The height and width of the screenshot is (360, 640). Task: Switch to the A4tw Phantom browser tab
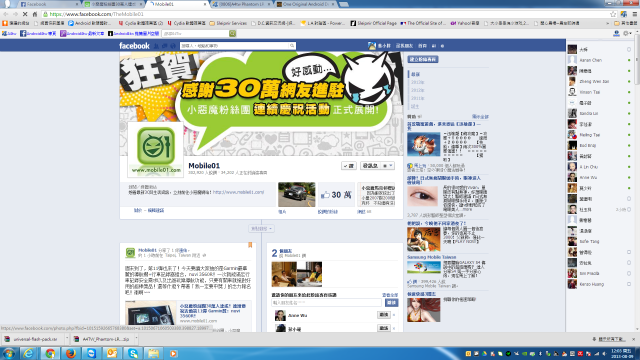point(241,4)
